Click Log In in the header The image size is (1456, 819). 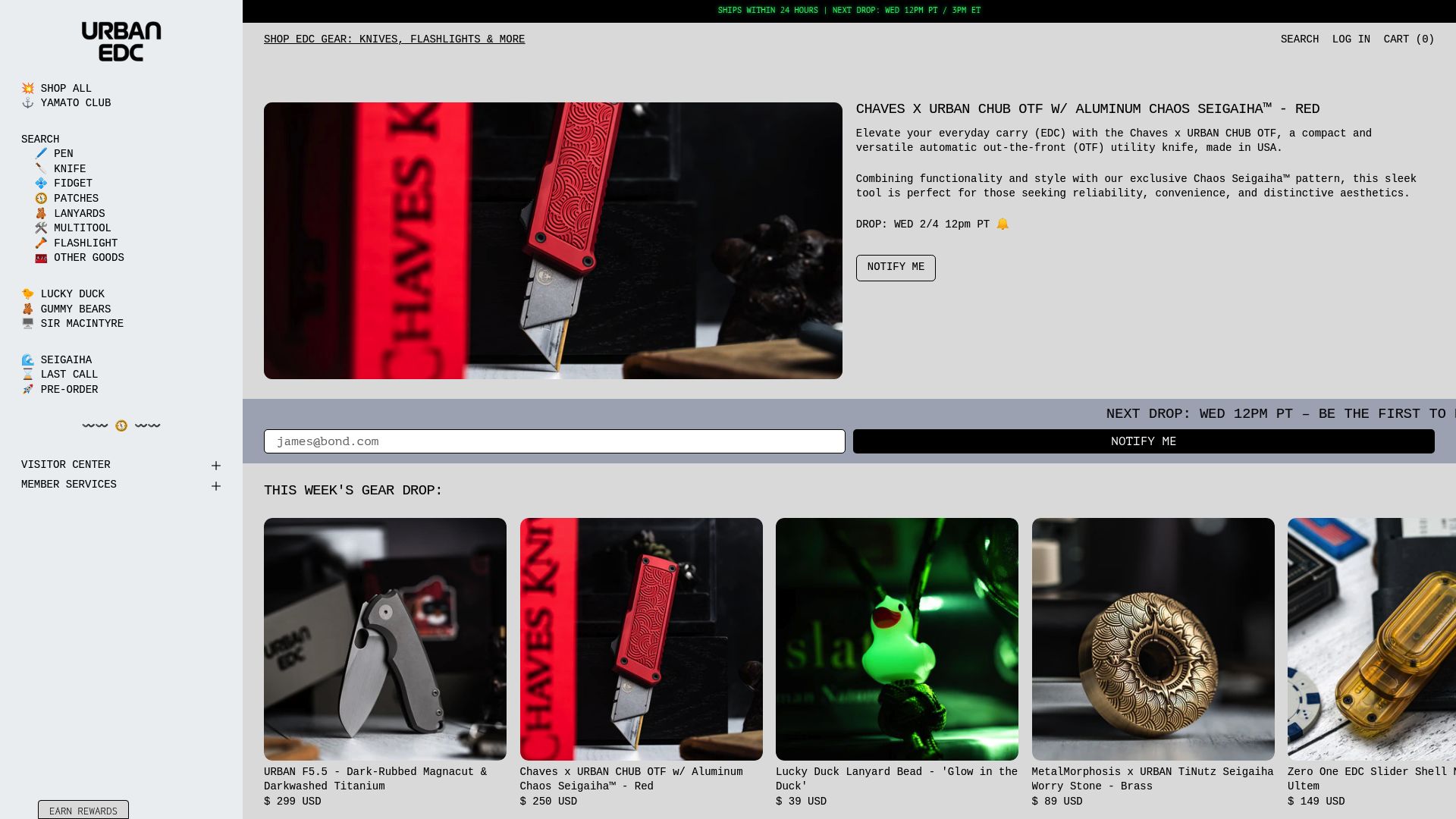pos(1351,39)
